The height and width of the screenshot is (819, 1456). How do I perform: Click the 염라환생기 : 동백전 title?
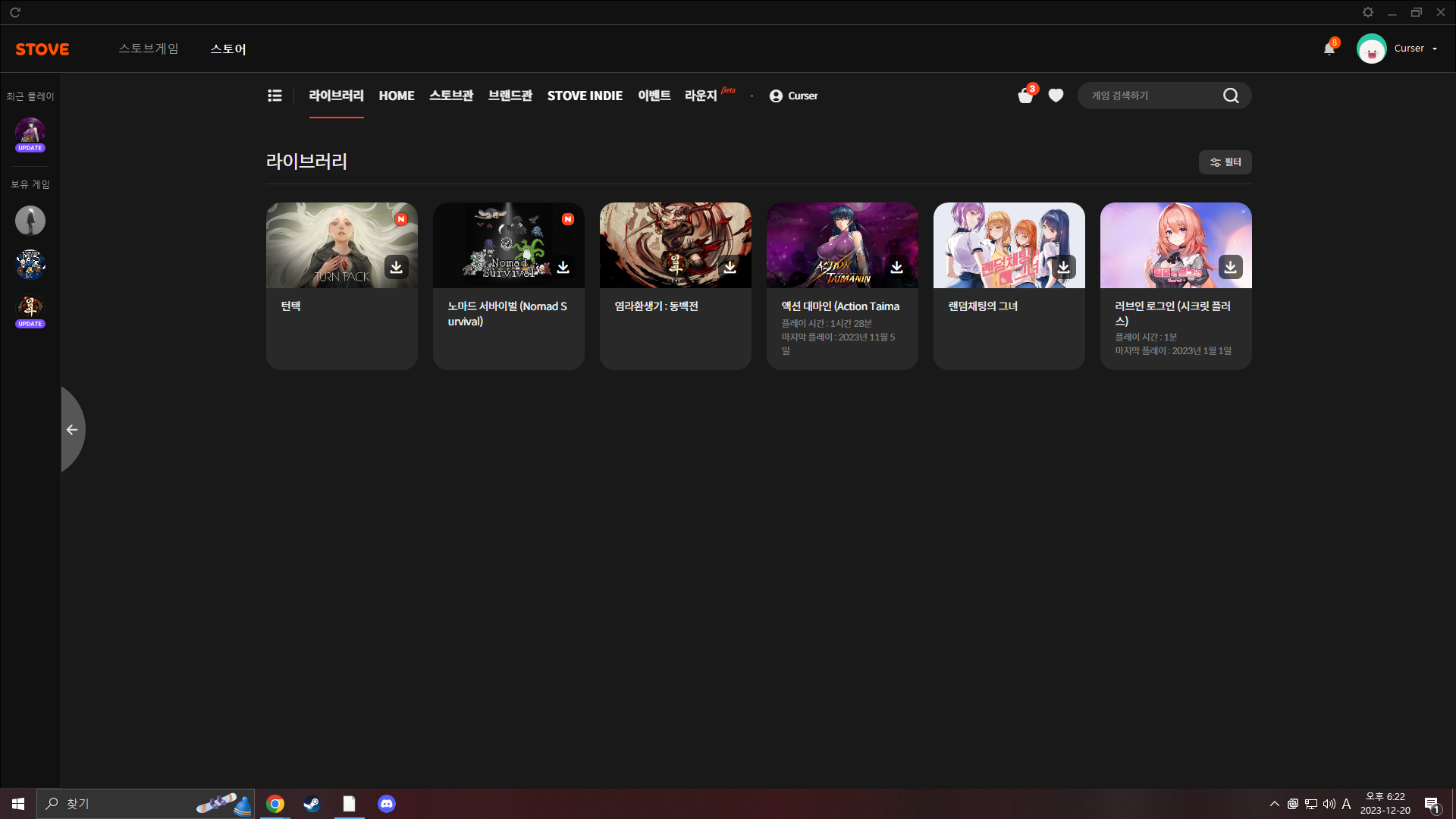pos(656,306)
